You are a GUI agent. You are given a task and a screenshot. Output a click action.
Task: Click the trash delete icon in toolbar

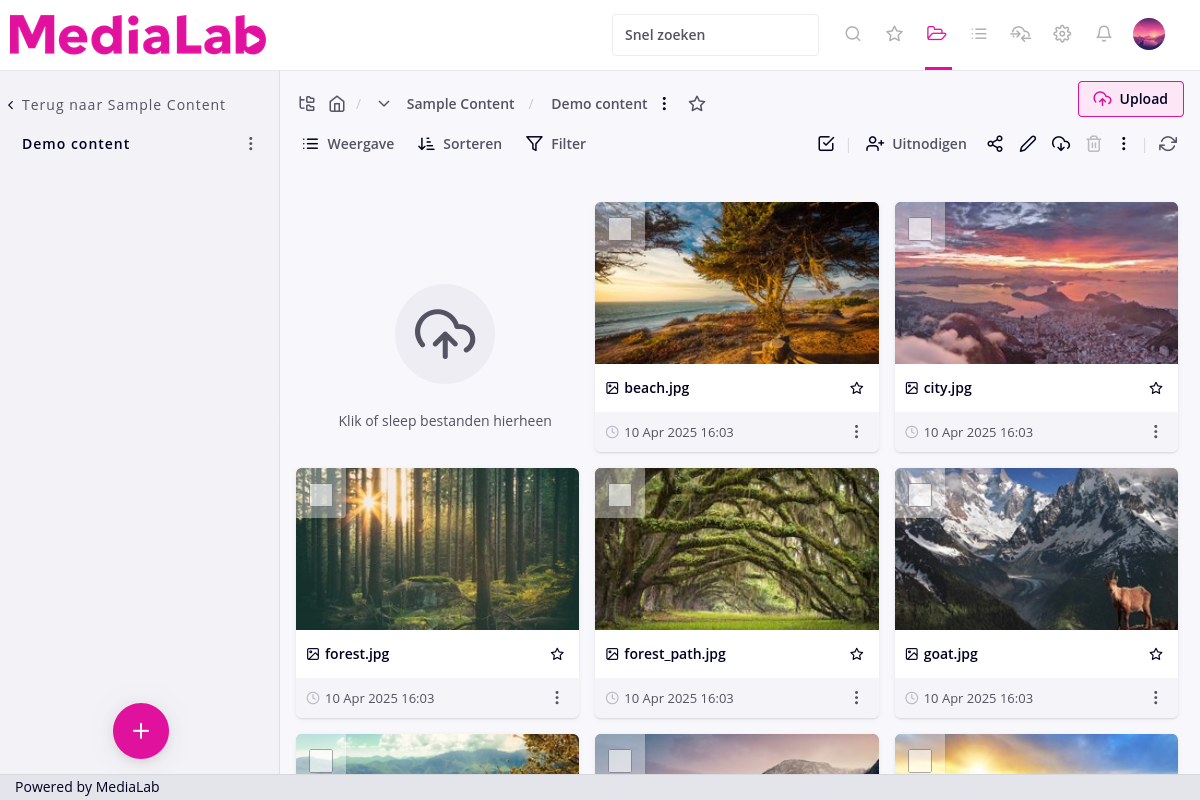click(x=1094, y=144)
